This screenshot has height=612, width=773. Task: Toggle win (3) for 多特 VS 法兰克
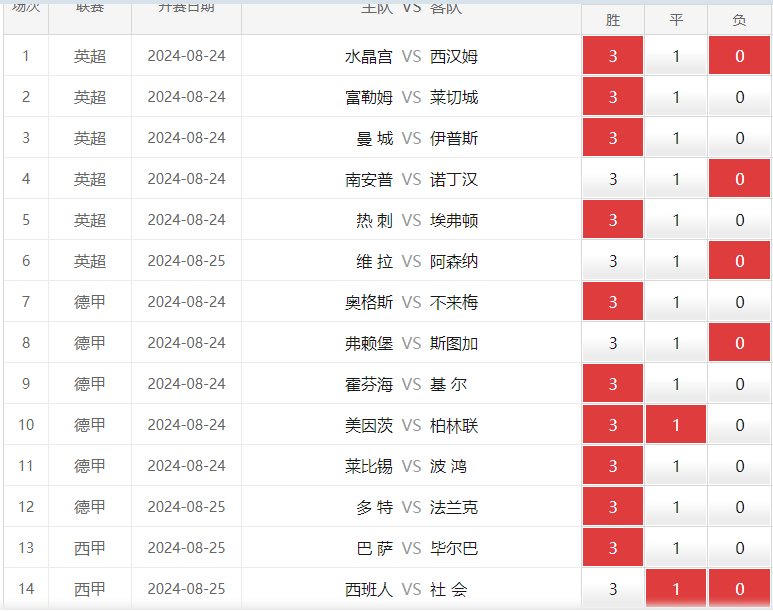(613, 505)
